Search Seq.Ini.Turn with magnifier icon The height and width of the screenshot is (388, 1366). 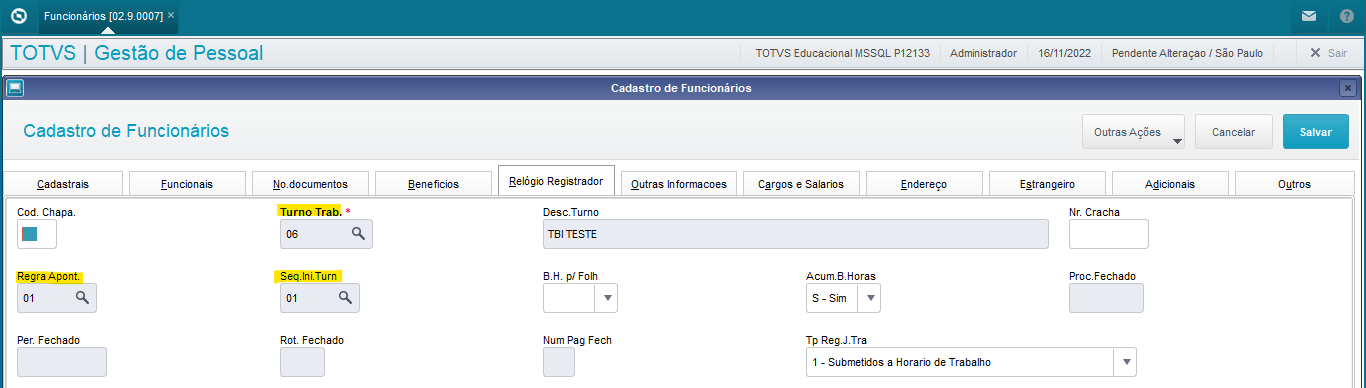(345, 298)
